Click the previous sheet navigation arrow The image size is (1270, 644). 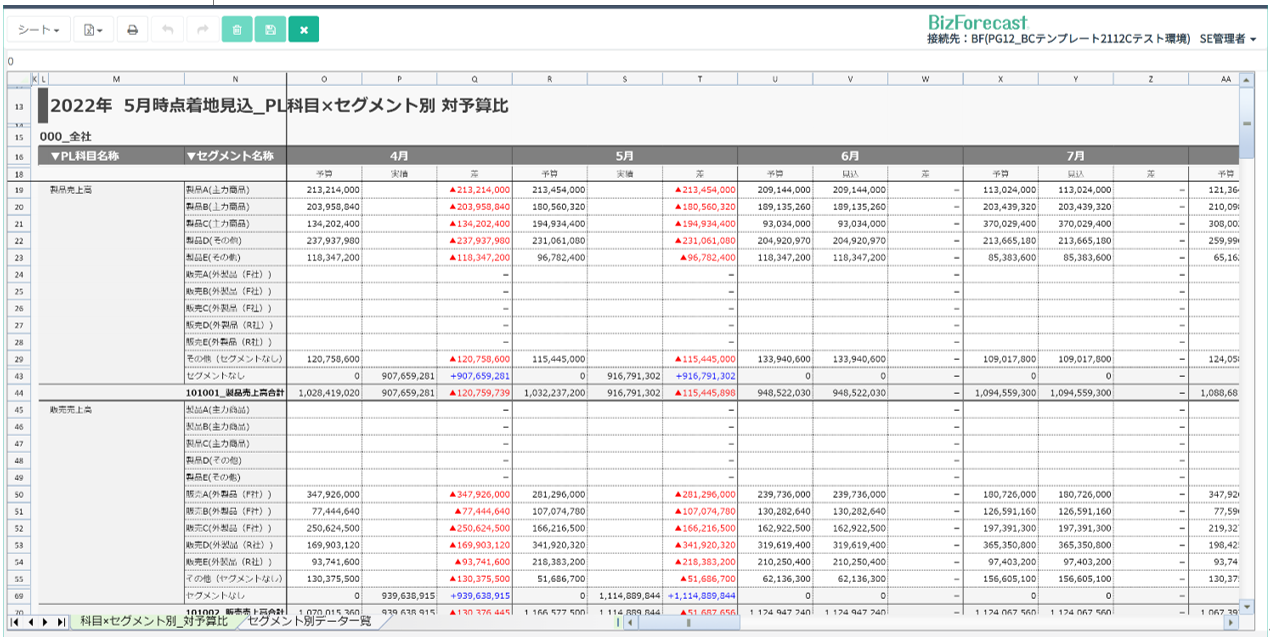(x=31, y=622)
